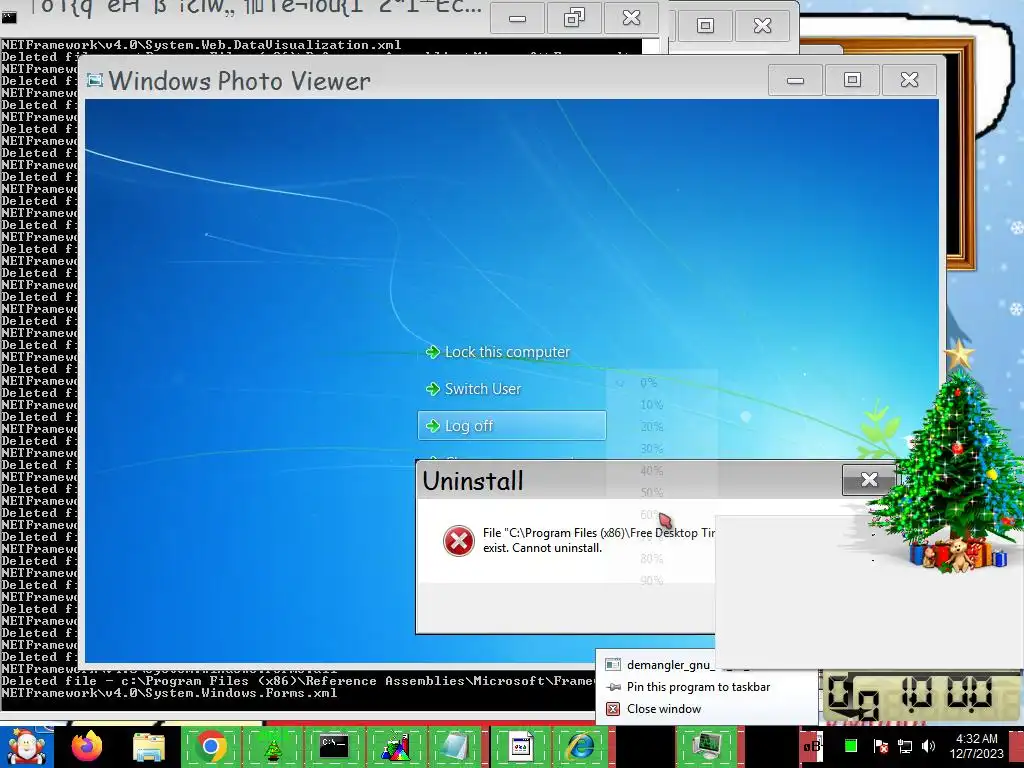
Task: Click the Switch User option
Action: (x=473, y=389)
